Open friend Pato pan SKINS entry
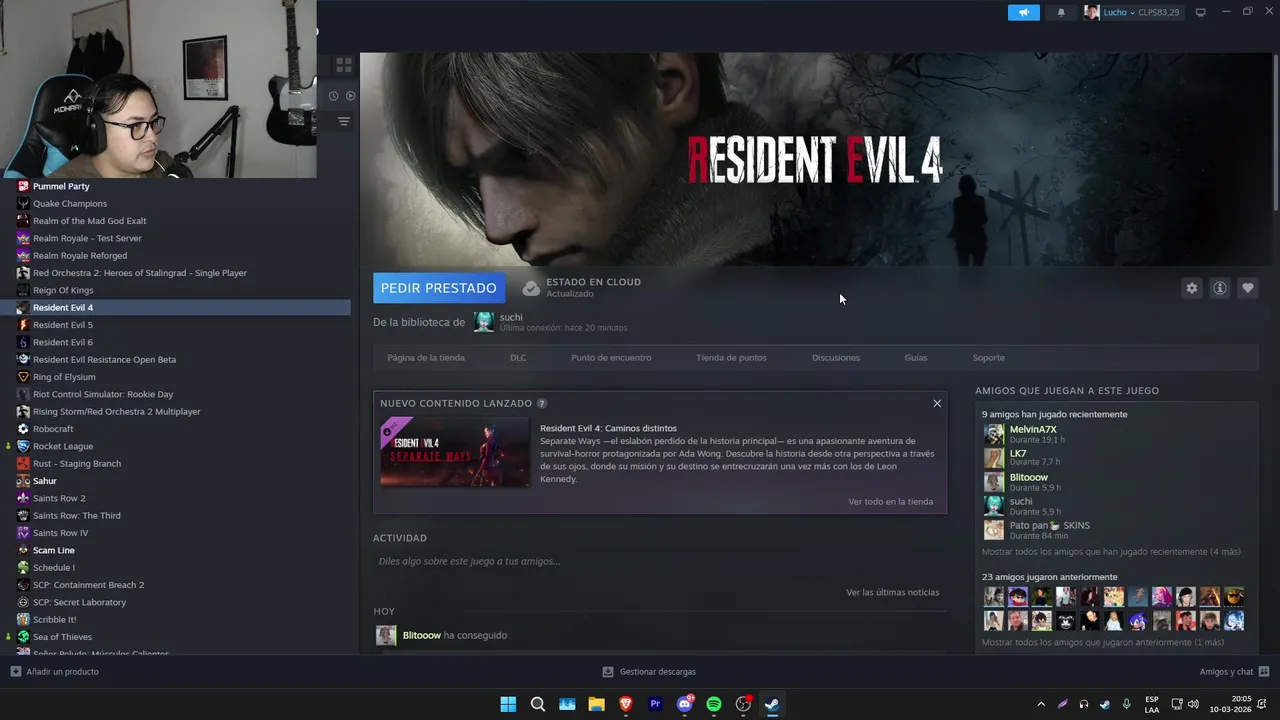The width and height of the screenshot is (1280, 720). coord(1049,525)
